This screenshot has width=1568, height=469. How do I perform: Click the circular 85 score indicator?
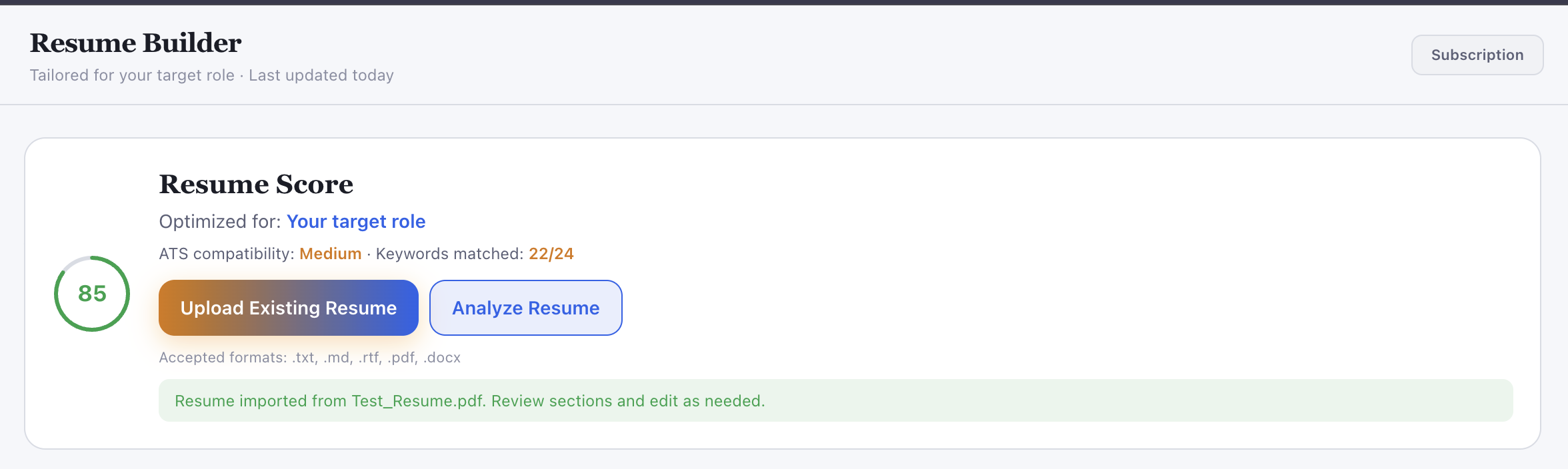point(91,294)
